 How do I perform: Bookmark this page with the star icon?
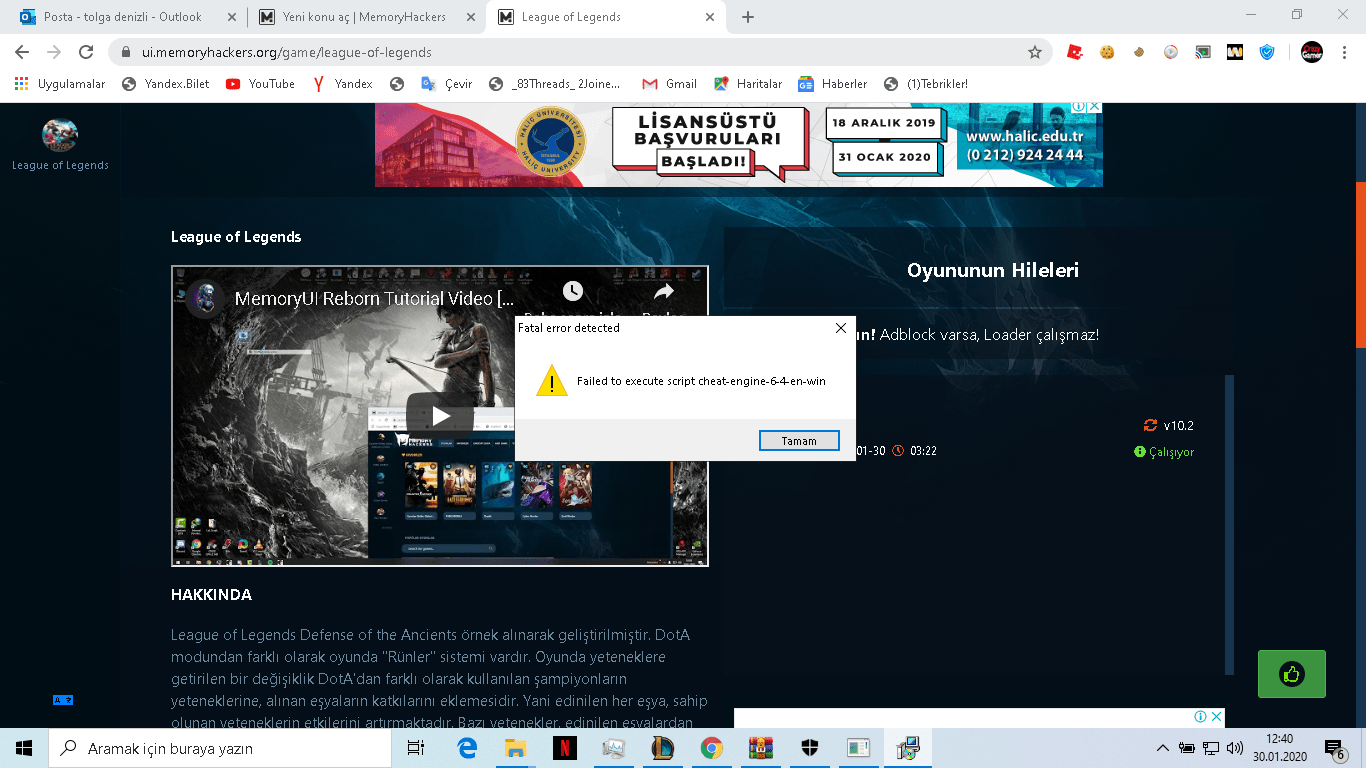[1035, 52]
